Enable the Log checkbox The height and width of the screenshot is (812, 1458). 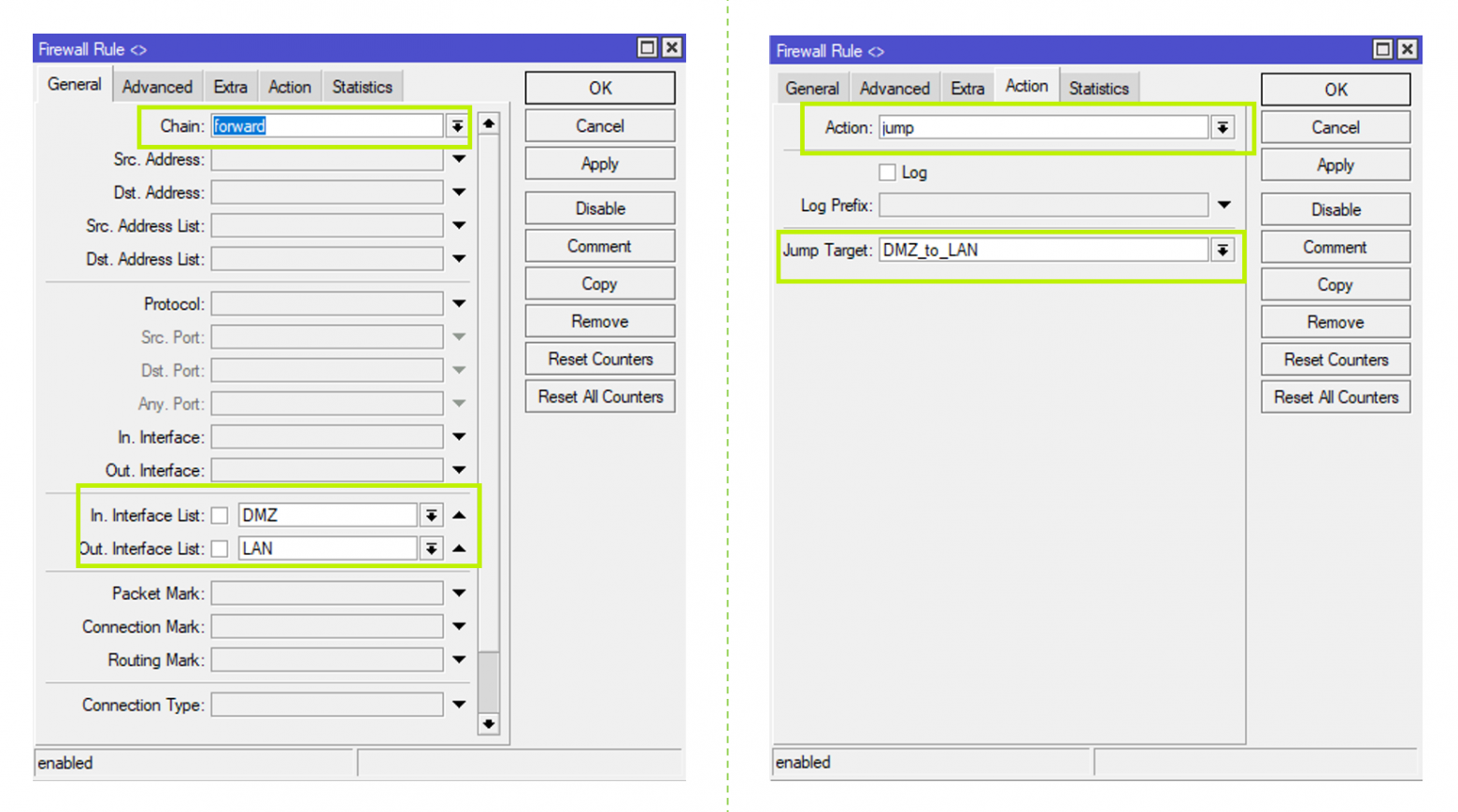[x=887, y=172]
